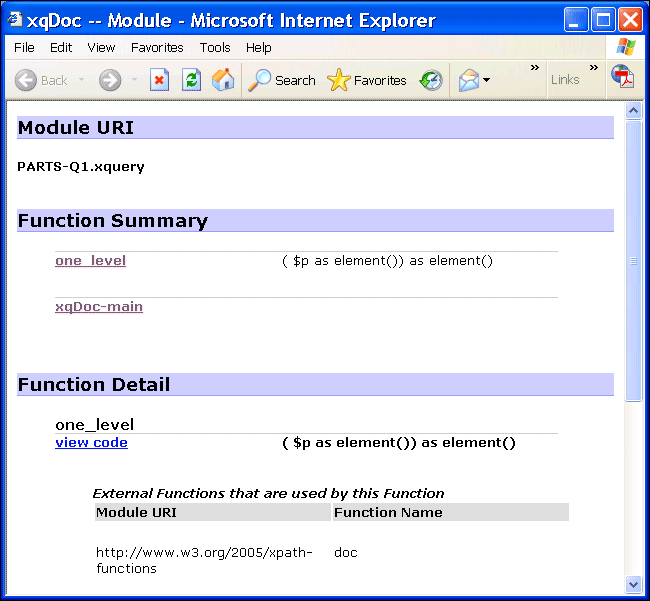Screen dimensions: 650x601
Task: Open the Mail button dropdown arrow
Action: [487, 80]
